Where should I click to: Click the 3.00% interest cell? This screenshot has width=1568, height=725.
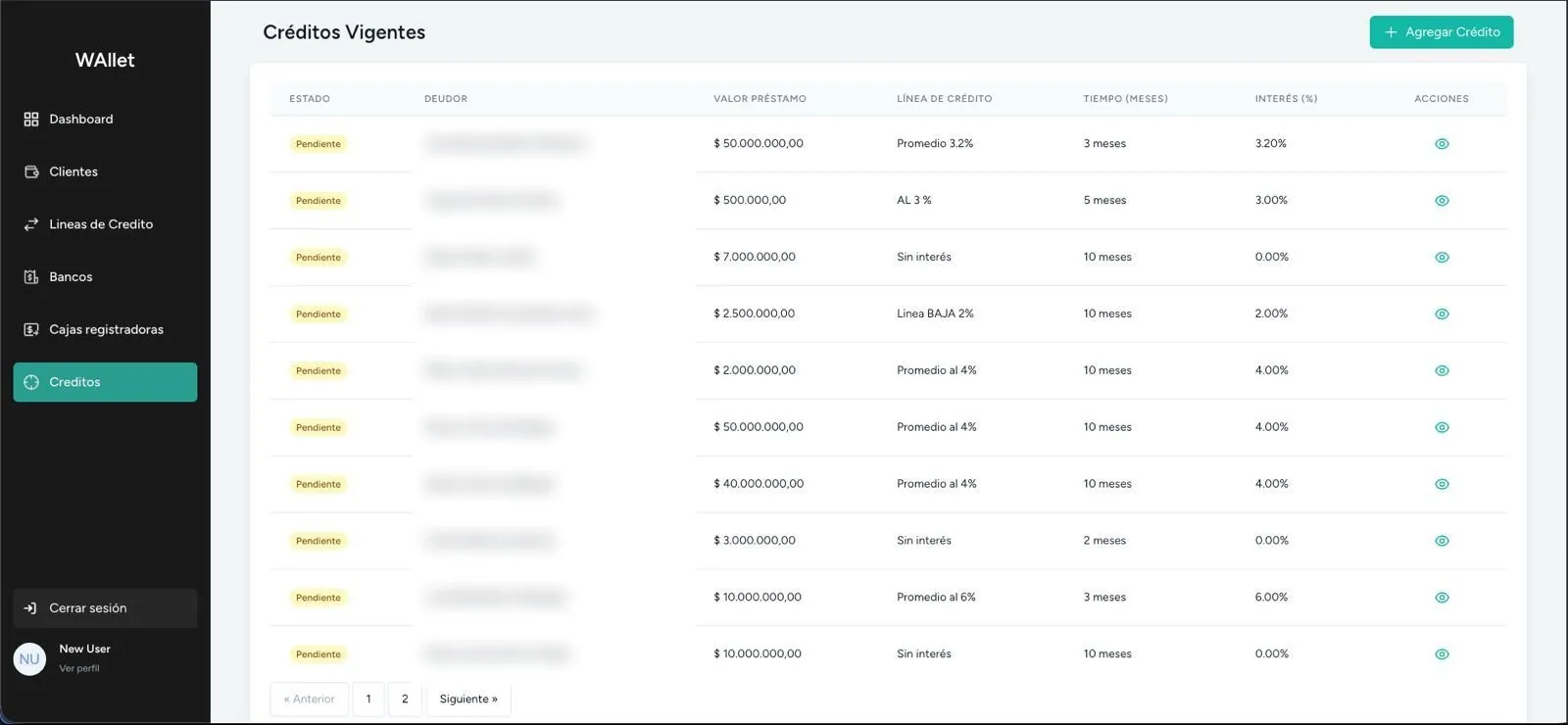click(x=1271, y=200)
